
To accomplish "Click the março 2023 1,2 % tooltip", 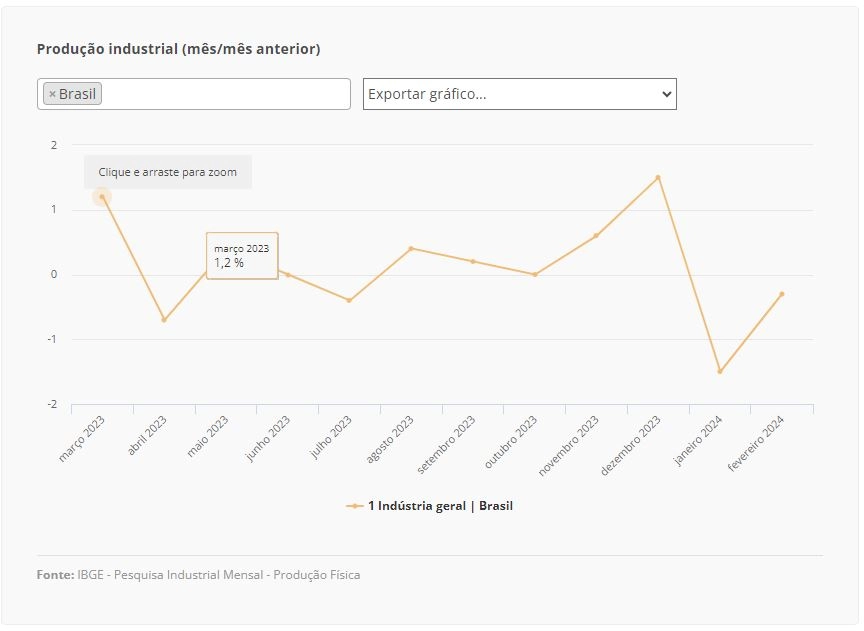I will [242, 256].
